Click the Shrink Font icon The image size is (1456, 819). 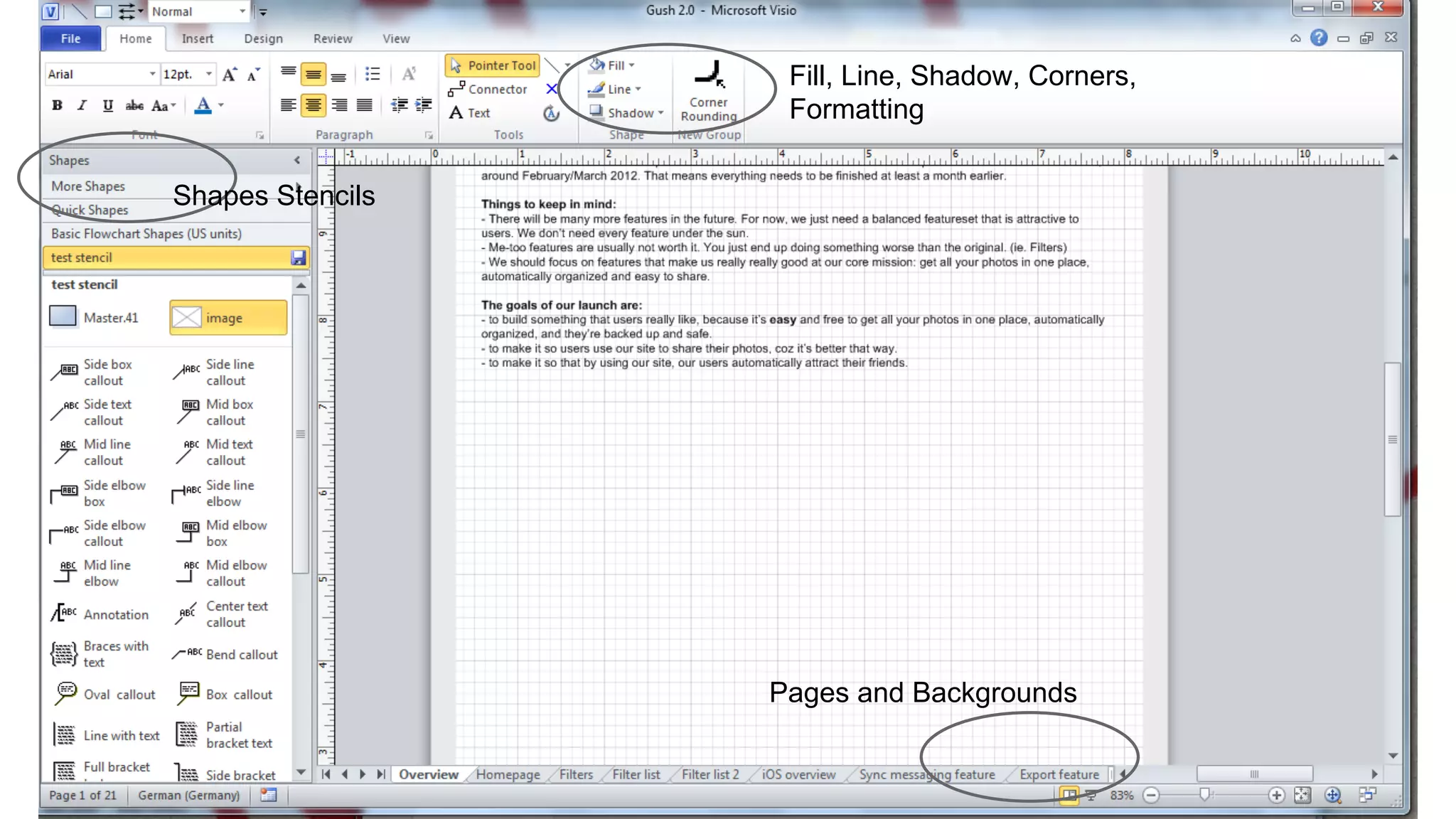pyautogui.click(x=253, y=74)
